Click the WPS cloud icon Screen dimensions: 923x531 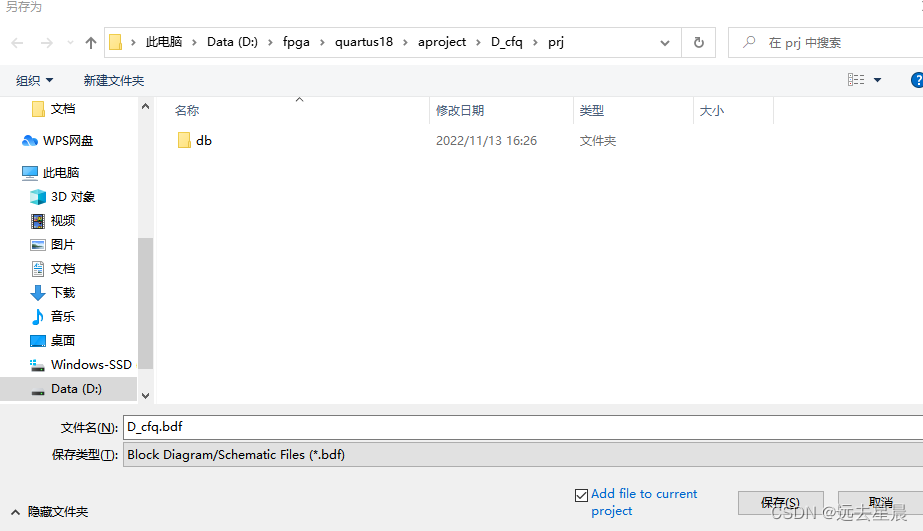click(x=29, y=141)
